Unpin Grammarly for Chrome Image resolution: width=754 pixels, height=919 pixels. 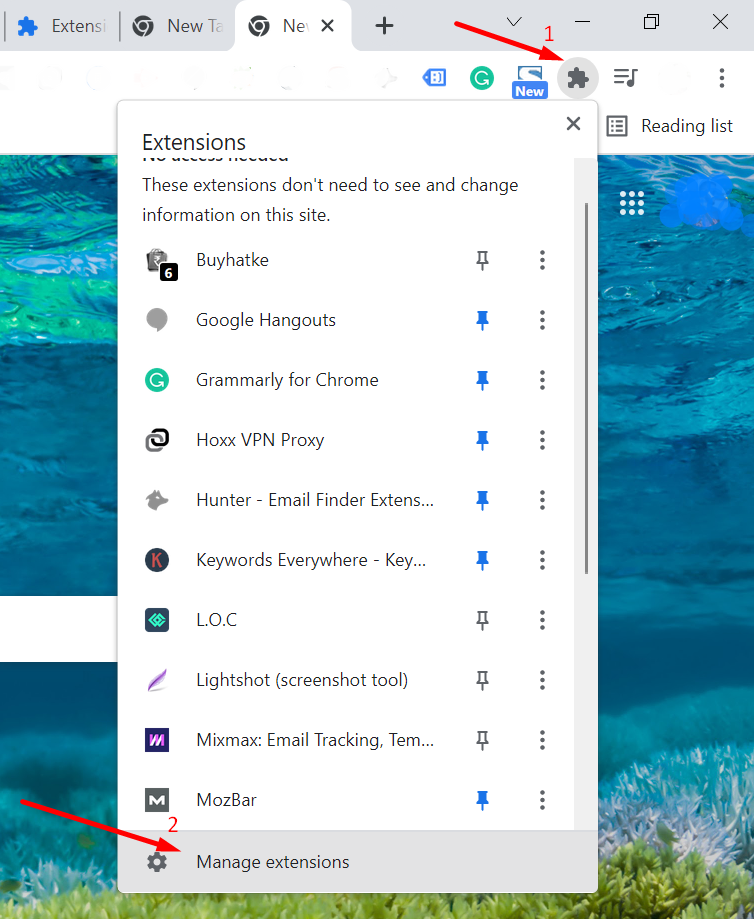tap(483, 380)
